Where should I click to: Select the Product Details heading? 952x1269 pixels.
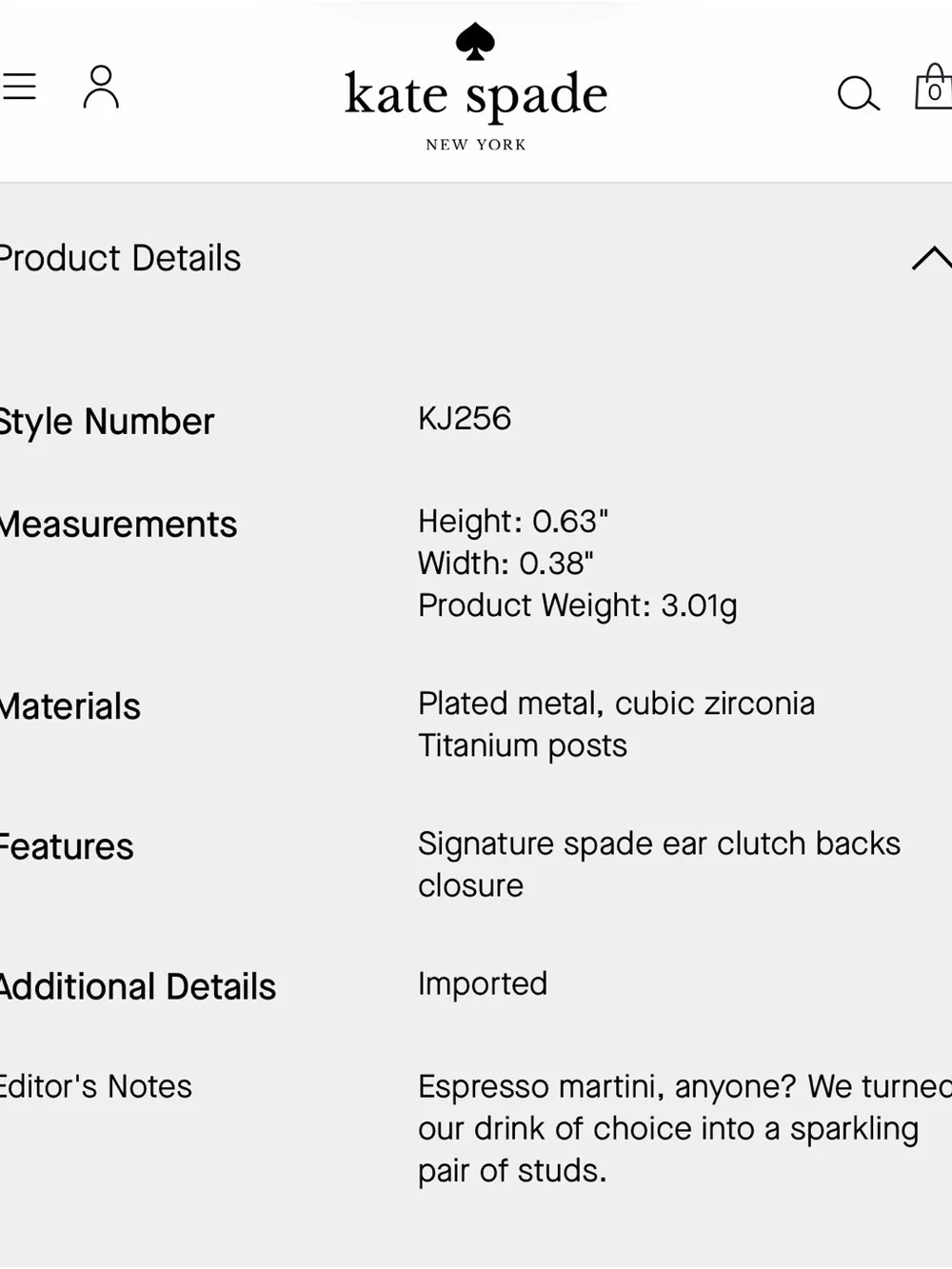point(119,258)
